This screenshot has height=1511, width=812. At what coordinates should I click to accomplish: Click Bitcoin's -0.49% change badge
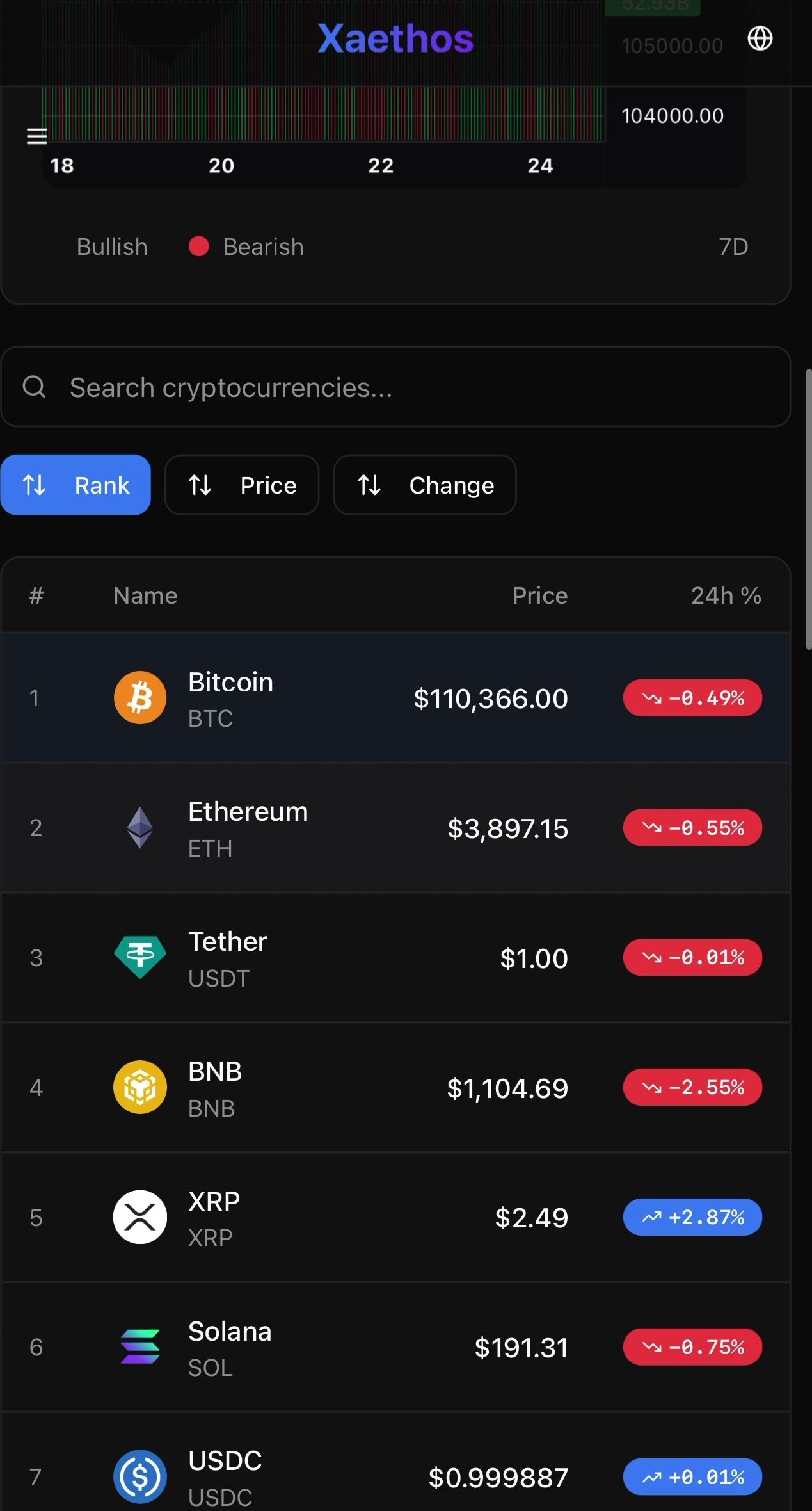[692, 698]
